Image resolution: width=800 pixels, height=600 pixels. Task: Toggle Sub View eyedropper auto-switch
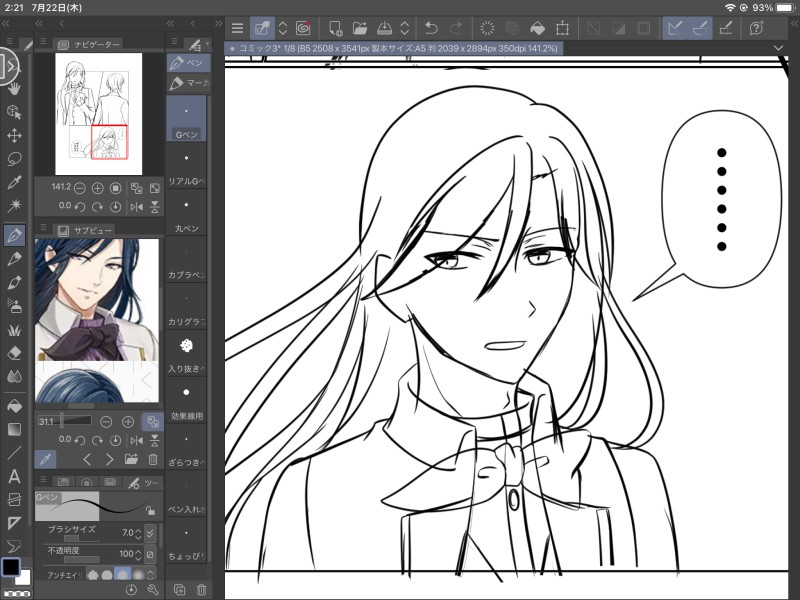(x=45, y=459)
